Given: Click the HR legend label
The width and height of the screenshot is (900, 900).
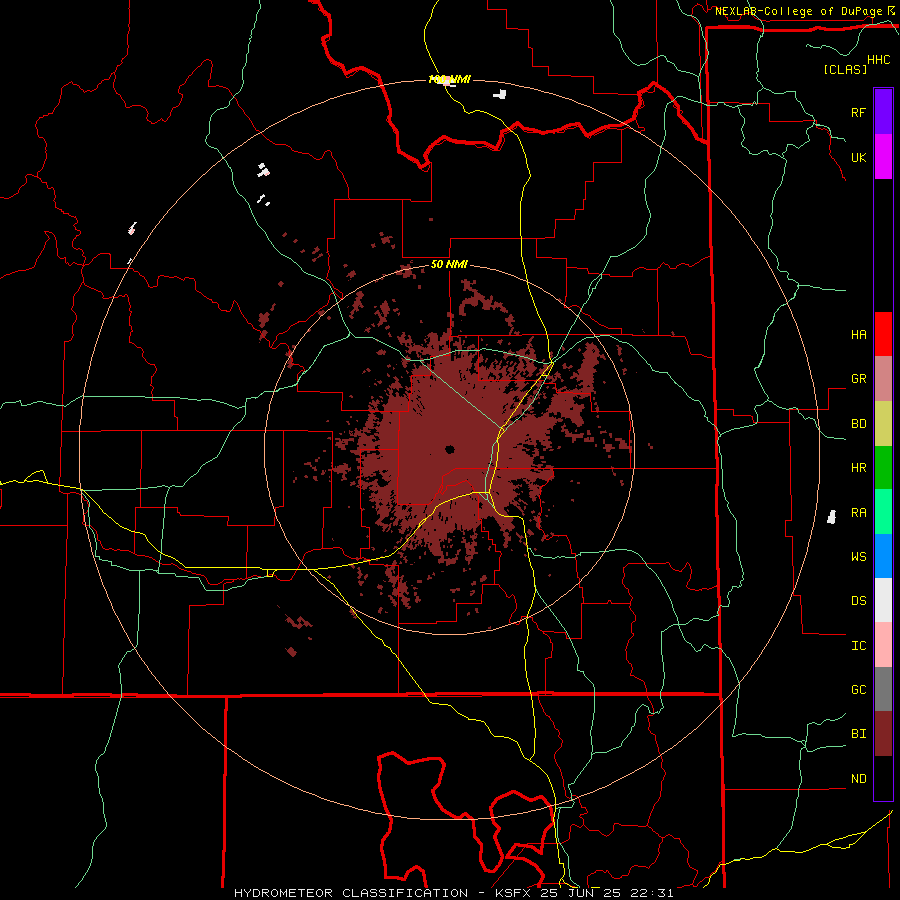Looking at the screenshot, I should pyautogui.click(x=858, y=468).
